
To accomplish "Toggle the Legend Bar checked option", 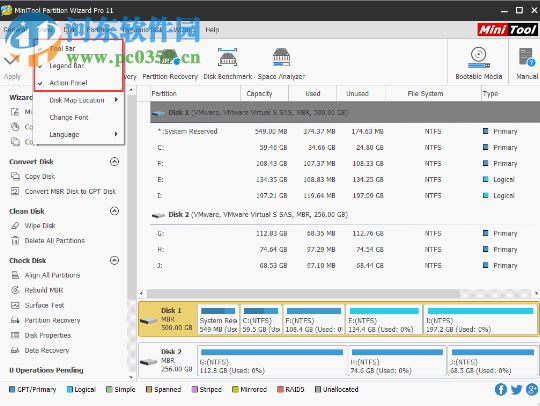I will [79, 66].
